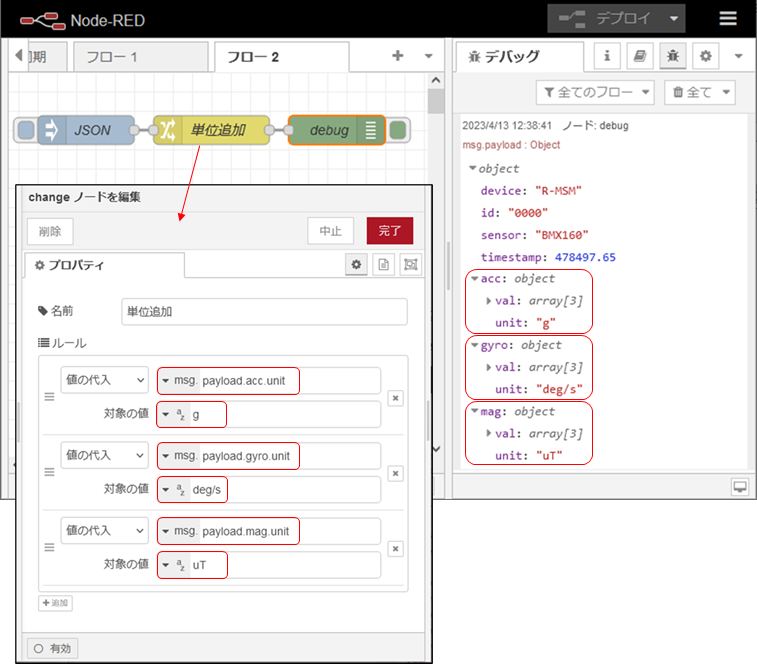Image resolution: width=757 pixels, height=664 pixels.
Task: Expand the val array under acc
Action: point(488,300)
